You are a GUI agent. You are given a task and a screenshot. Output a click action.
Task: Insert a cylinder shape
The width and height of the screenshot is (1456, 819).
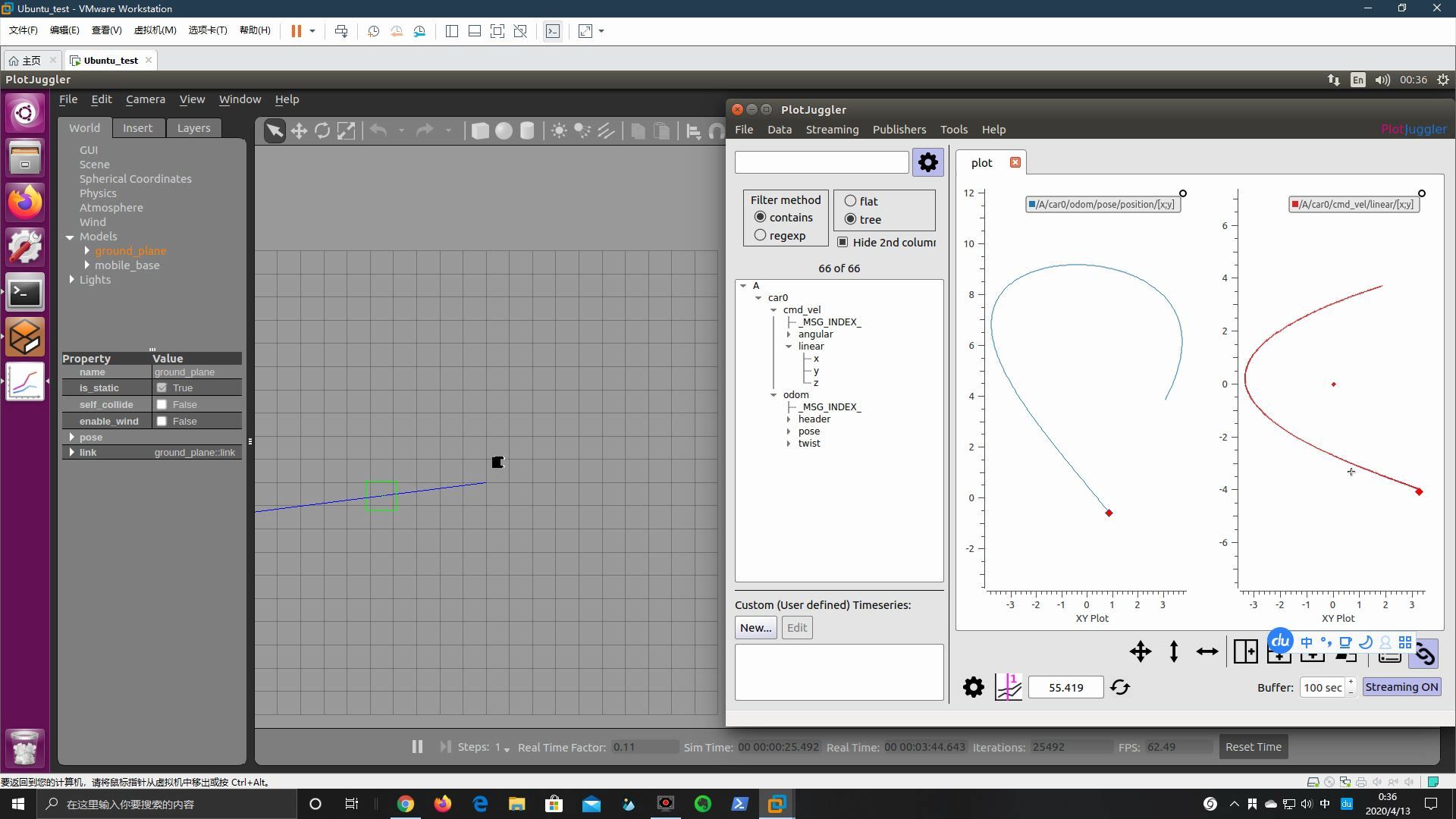click(x=527, y=130)
